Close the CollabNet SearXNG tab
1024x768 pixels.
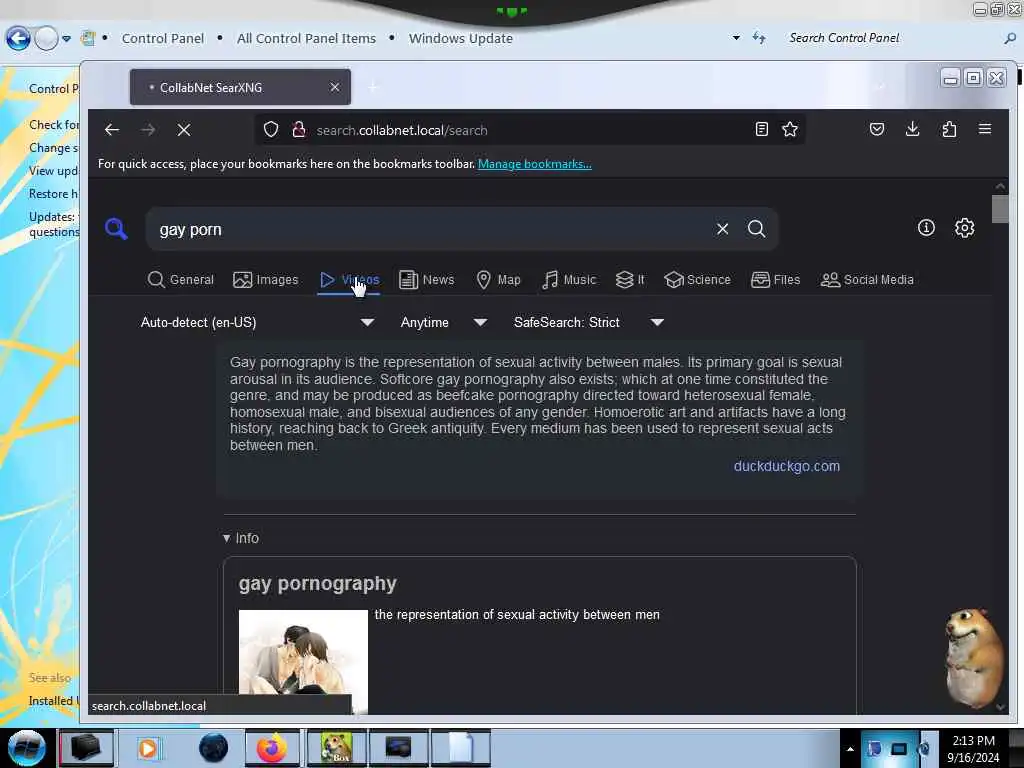(x=334, y=87)
